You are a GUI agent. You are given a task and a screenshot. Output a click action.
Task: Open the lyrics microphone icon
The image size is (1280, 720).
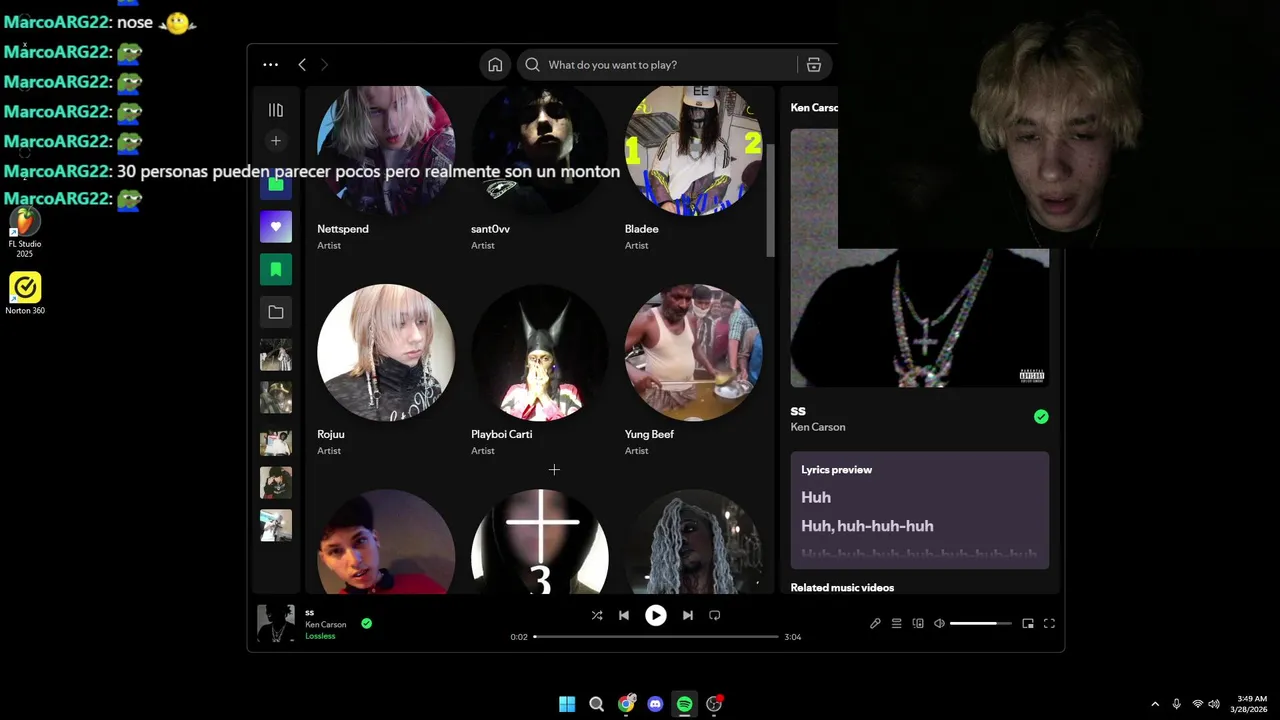pyautogui.click(x=875, y=623)
